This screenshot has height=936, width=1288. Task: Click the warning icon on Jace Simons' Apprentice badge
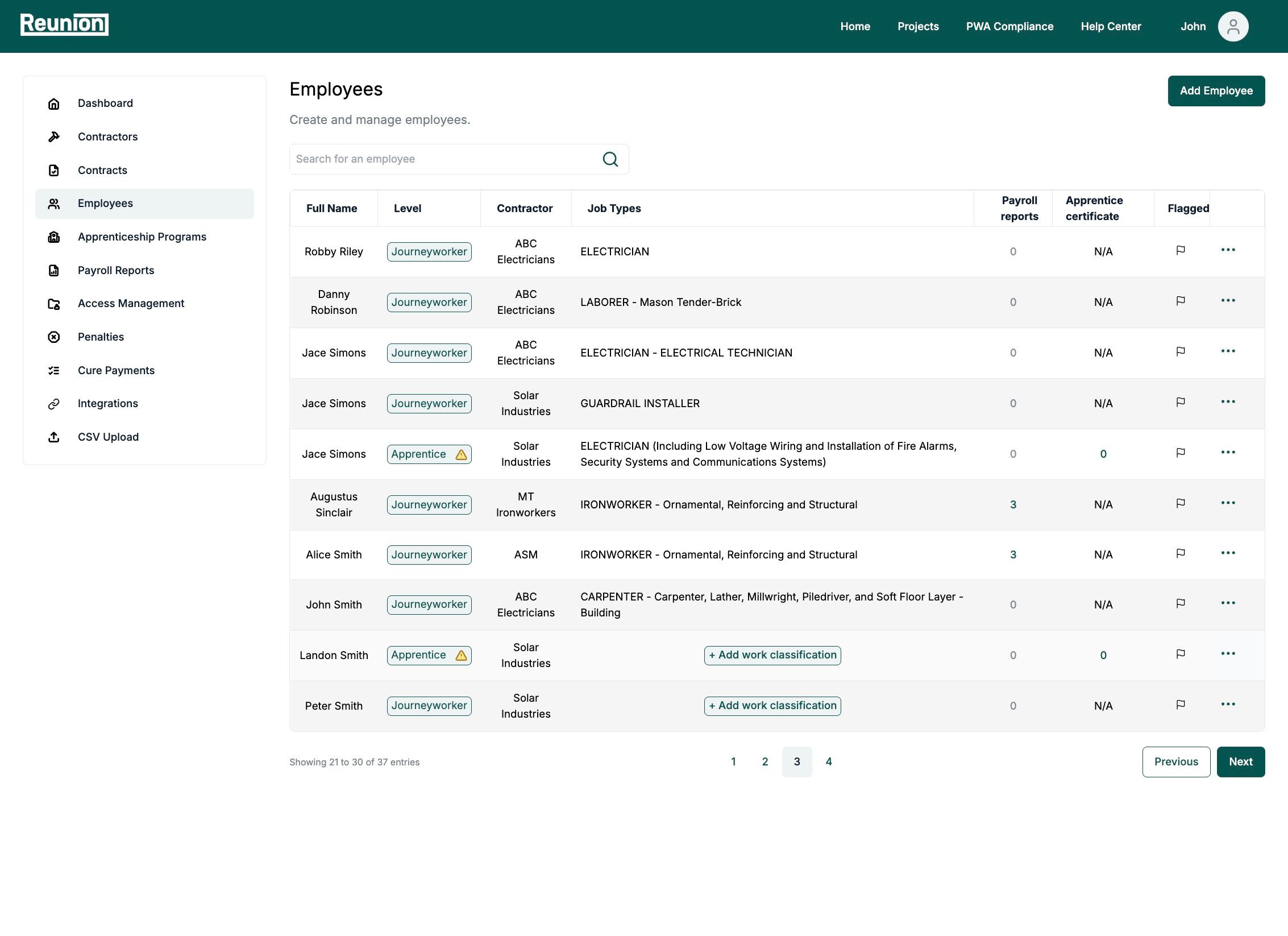[460, 454]
